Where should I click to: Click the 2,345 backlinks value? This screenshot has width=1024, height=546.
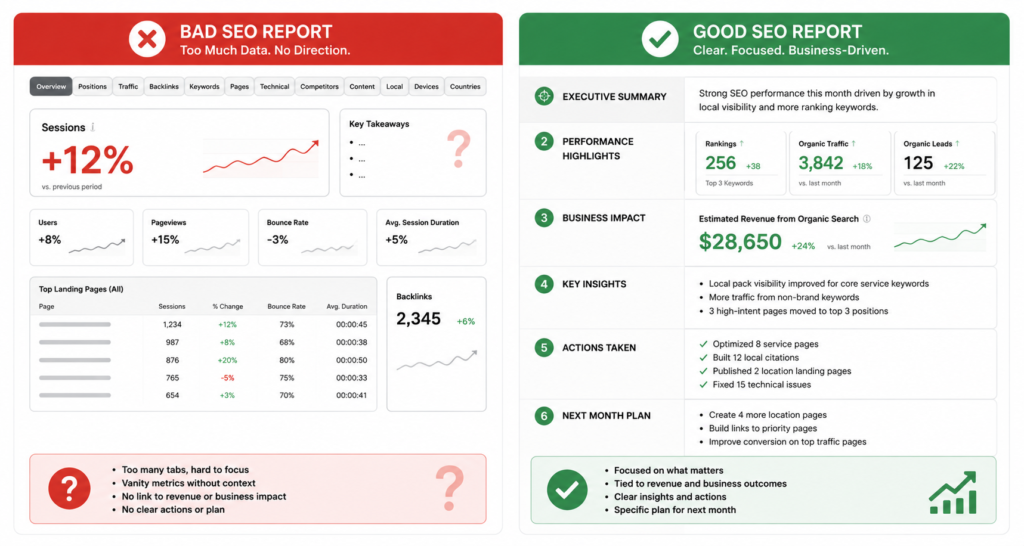click(419, 319)
